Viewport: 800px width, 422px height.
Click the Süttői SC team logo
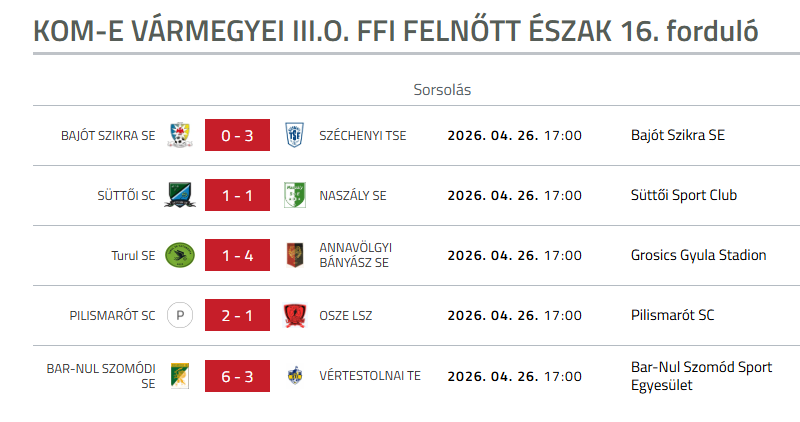pyautogui.click(x=180, y=195)
